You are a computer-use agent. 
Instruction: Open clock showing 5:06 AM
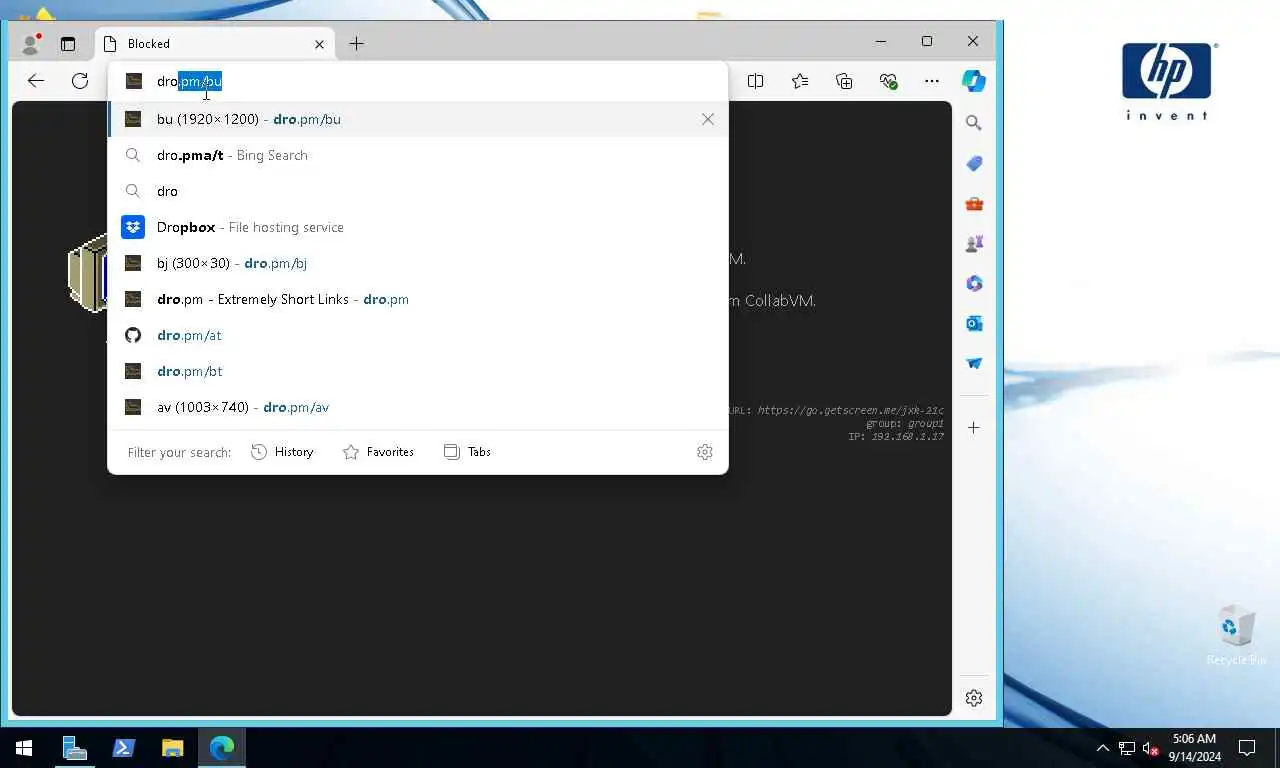coord(1195,748)
